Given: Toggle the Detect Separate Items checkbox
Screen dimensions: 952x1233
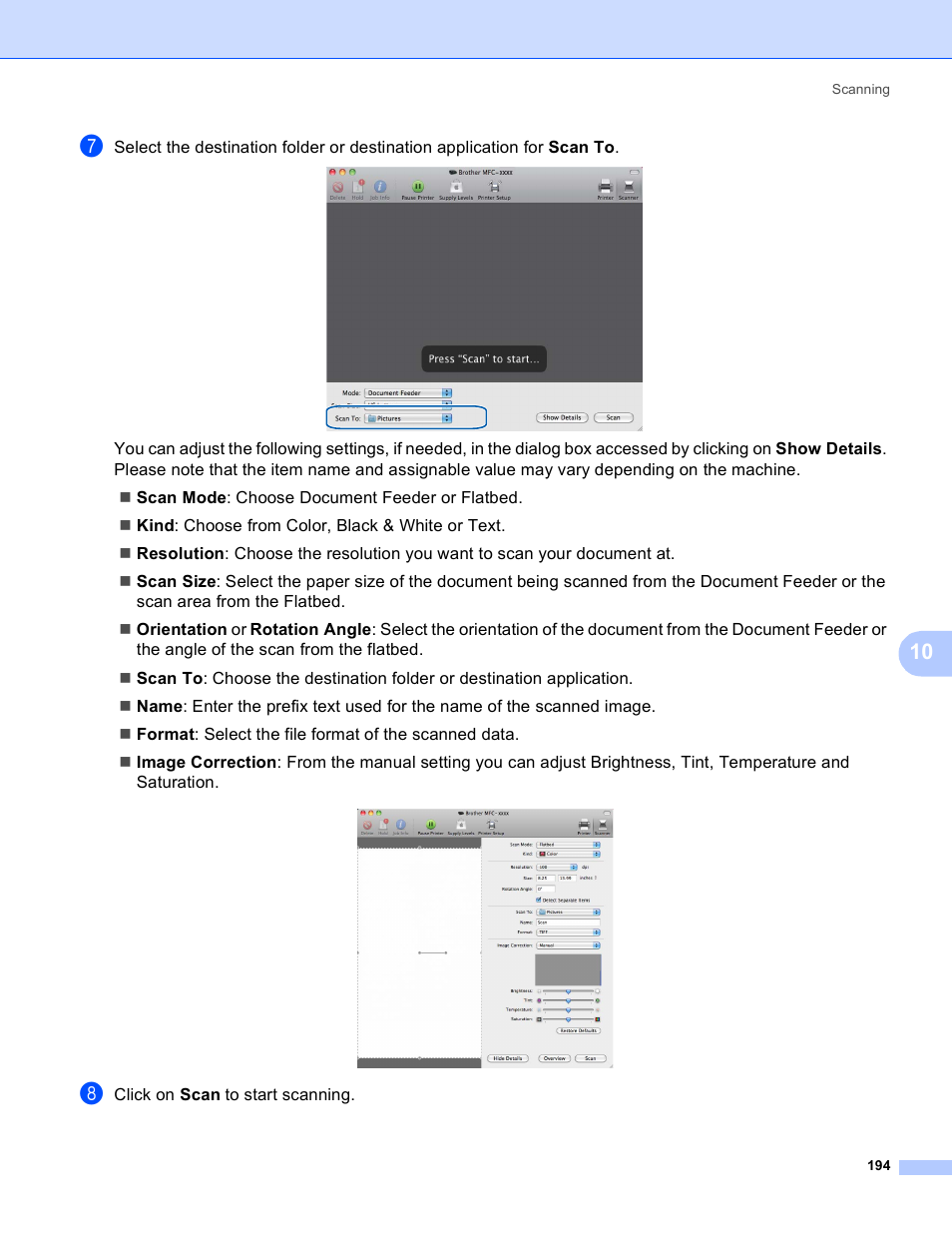Looking at the screenshot, I should point(539,900).
